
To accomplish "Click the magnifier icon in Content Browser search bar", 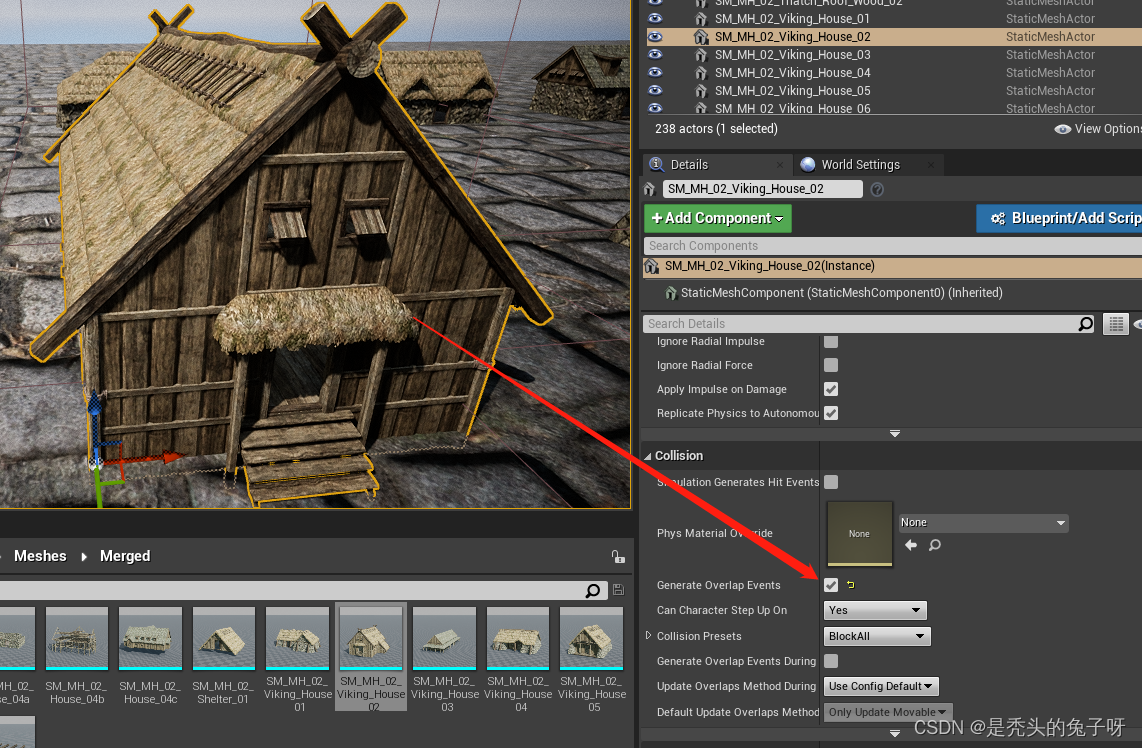I will pos(593,590).
